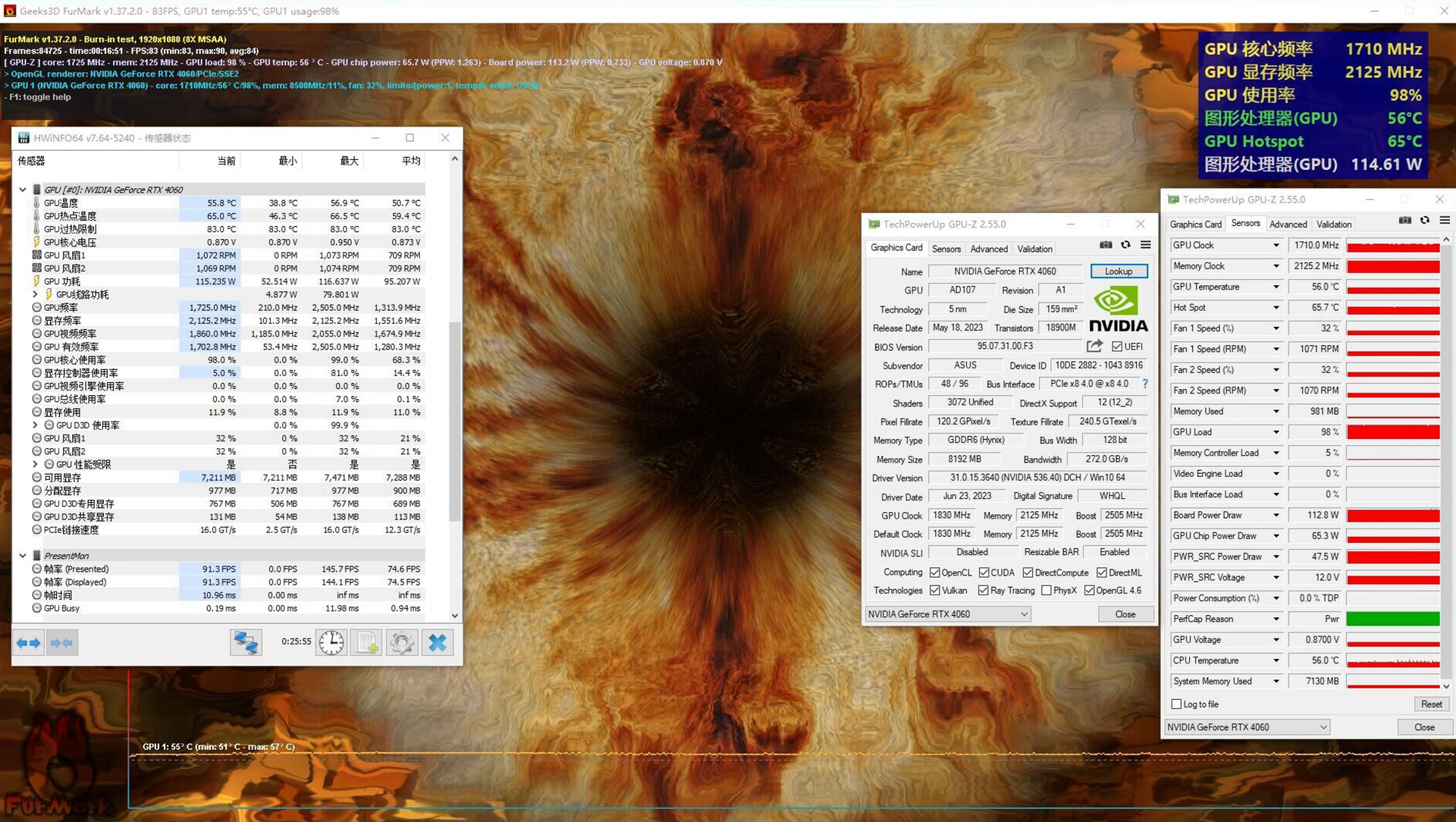Open hamburger menu in GPU-Z Sensors window
The image size is (1456, 822).
point(1445,221)
